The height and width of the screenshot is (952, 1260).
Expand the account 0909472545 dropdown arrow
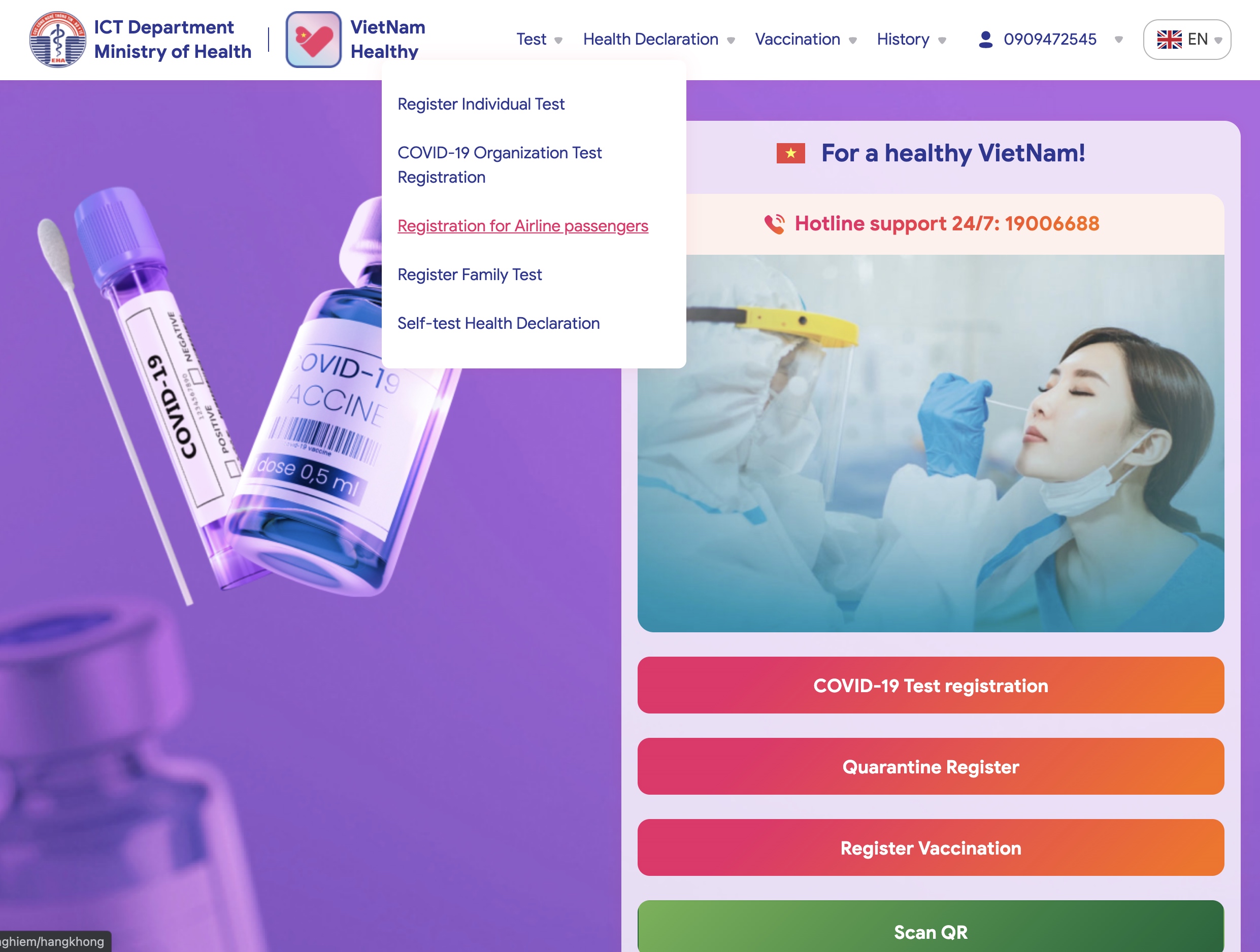(x=1118, y=40)
